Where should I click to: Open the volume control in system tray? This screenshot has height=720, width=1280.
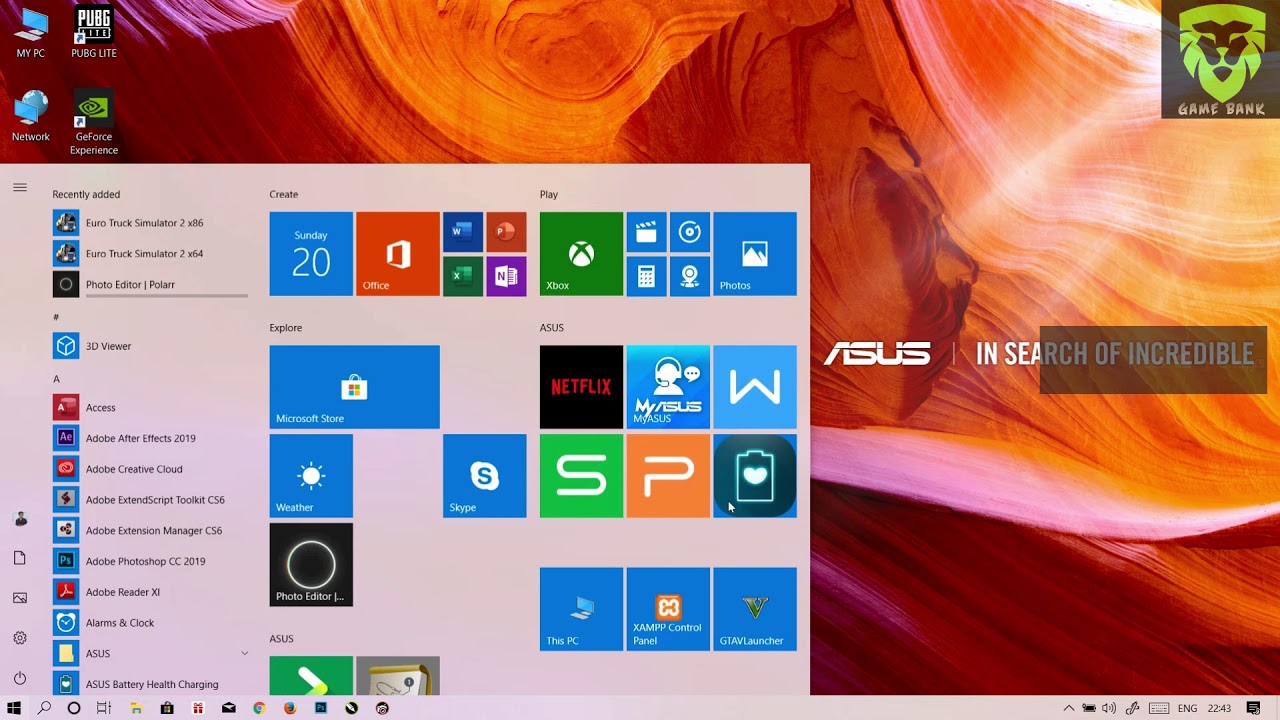[x=1109, y=708]
